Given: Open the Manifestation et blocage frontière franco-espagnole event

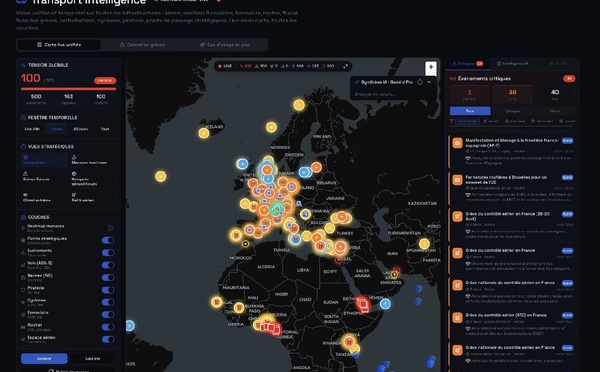Looking at the screenshot, I should (x=512, y=152).
